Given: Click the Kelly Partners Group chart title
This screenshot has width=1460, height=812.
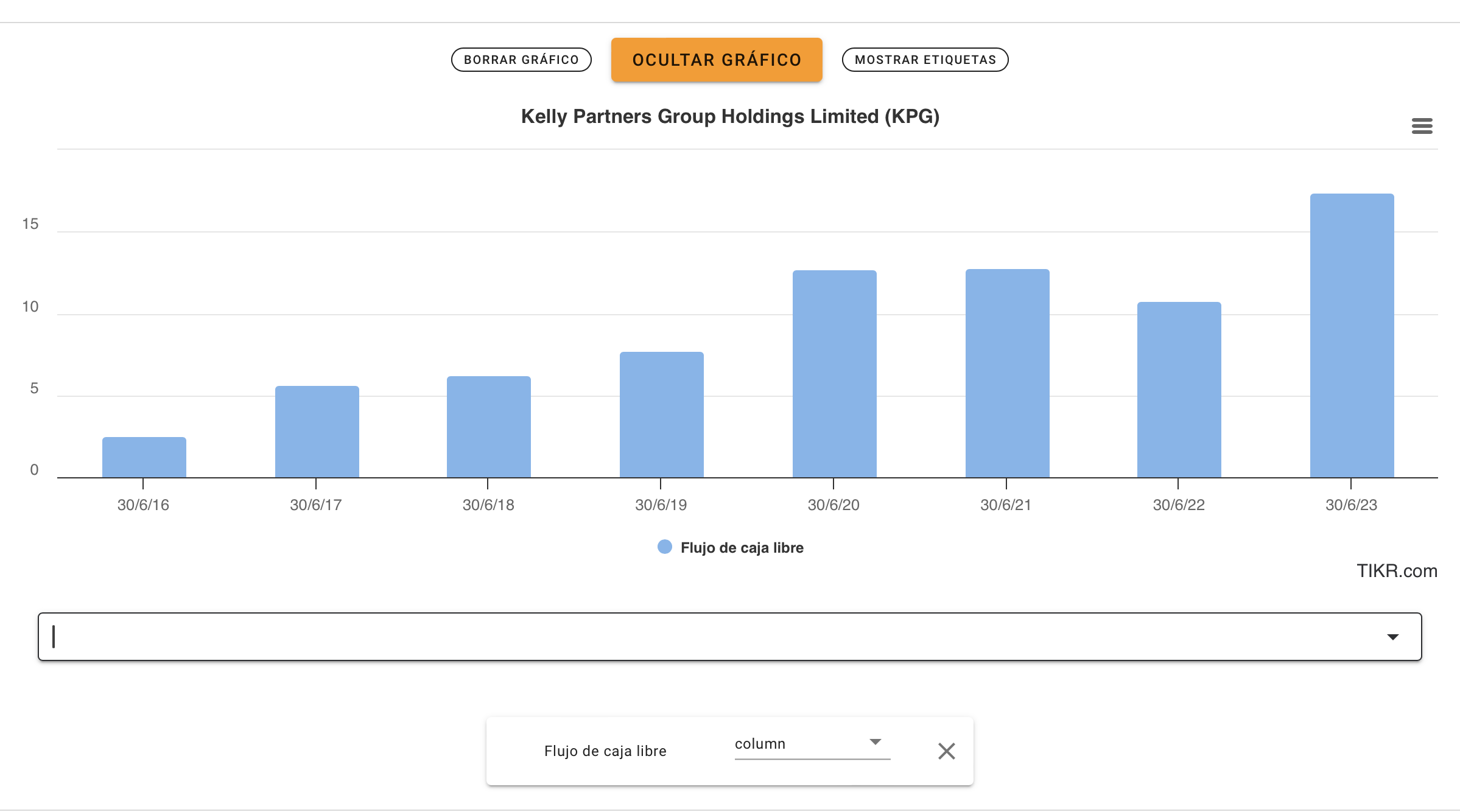Looking at the screenshot, I should [x=730, y=116].
